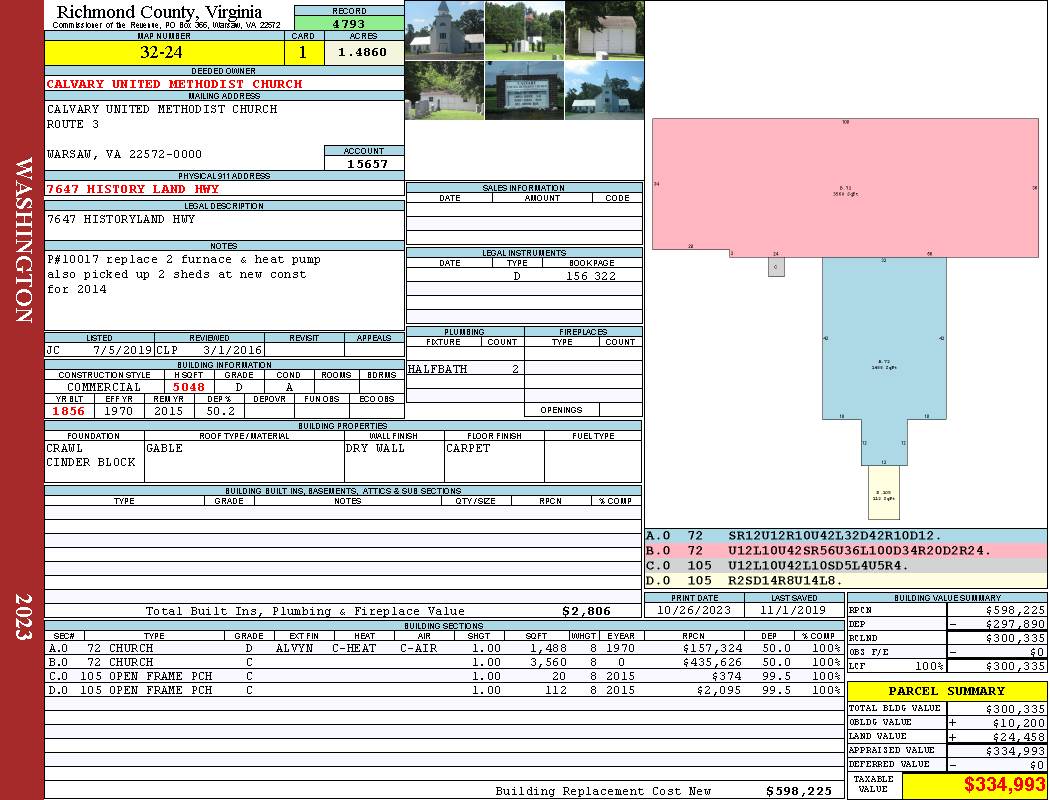Viewport: 1050px width, 800px height.
Task: Click the notes text about P#10017
Action: point(183,274)
